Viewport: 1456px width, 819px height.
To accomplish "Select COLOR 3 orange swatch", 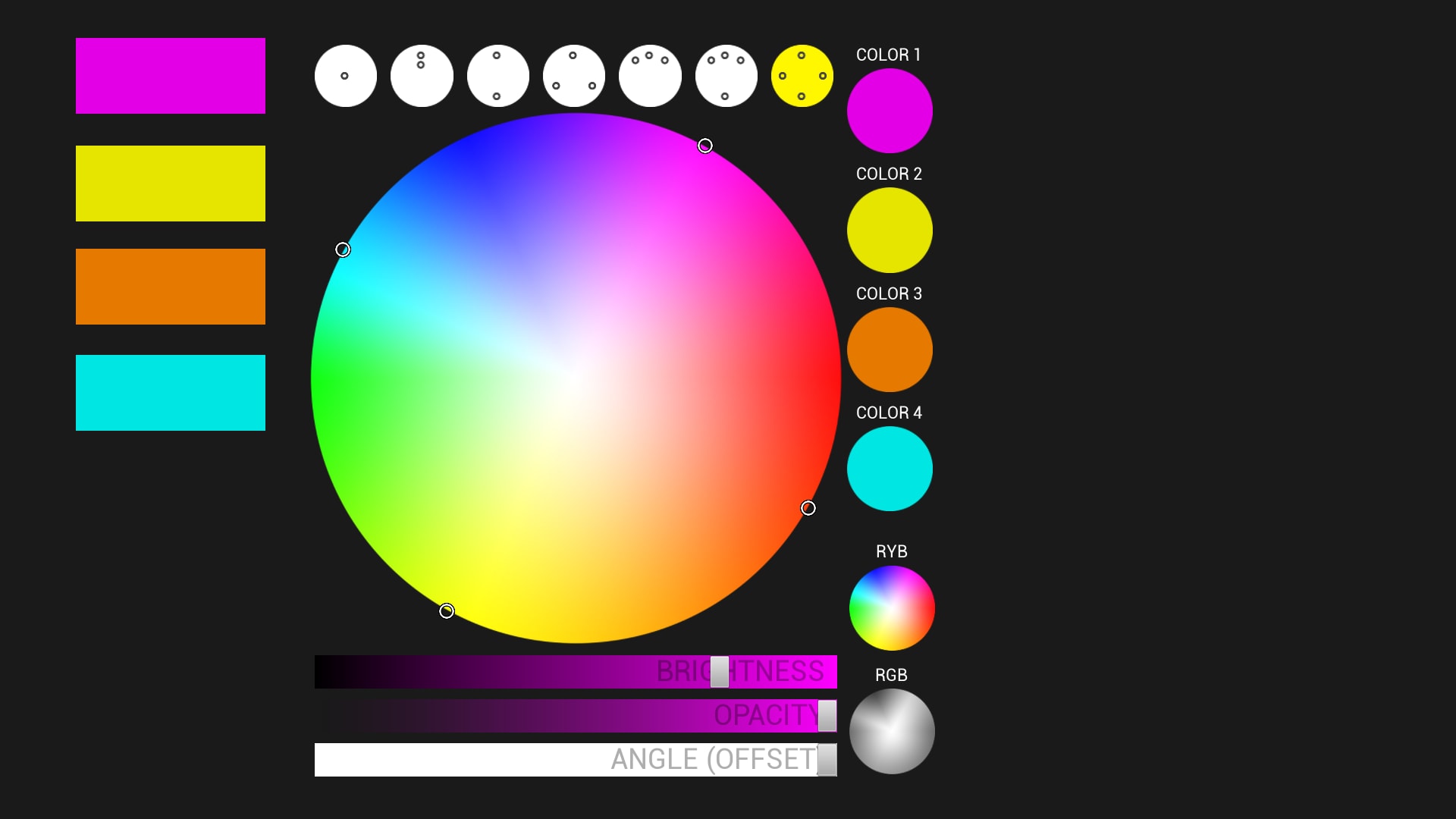I will click(889, 349).
